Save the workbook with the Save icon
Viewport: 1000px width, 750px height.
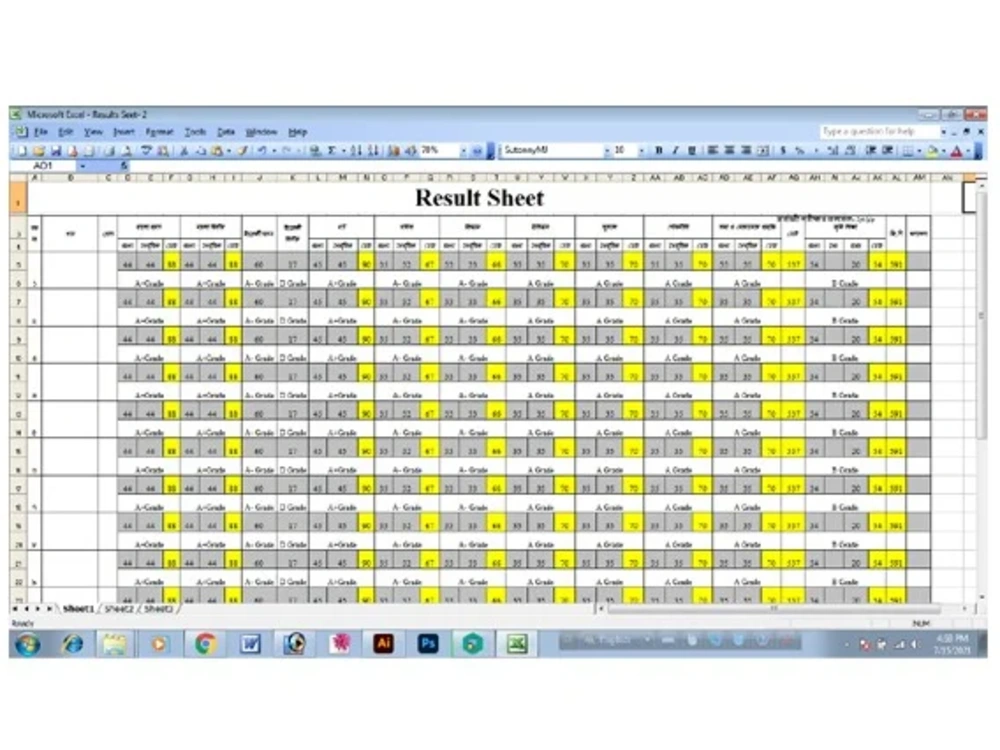point(55,151)
